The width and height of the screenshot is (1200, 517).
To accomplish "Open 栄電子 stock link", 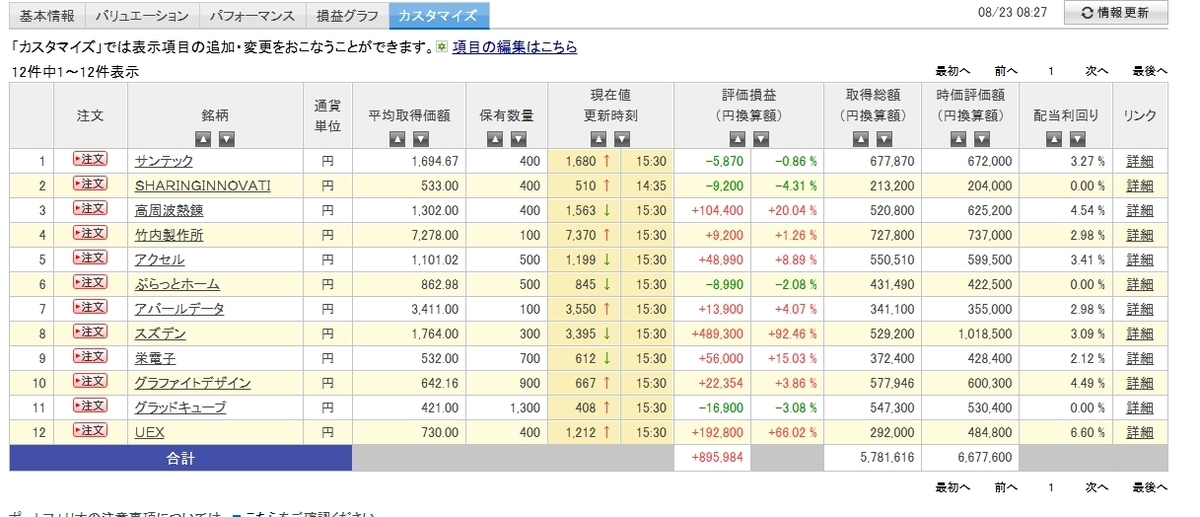I will (x=155, y=358).
